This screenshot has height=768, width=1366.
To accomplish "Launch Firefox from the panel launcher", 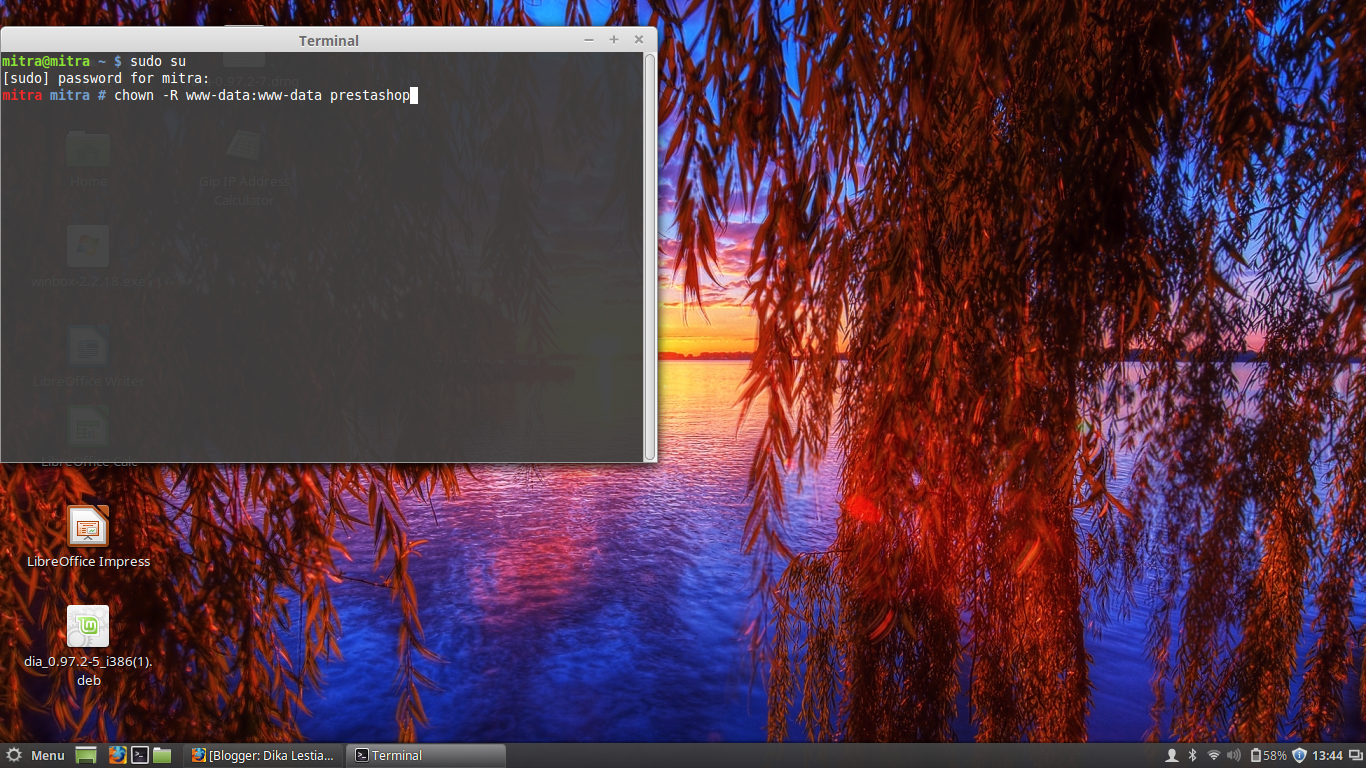I will [x=117, y=755].
